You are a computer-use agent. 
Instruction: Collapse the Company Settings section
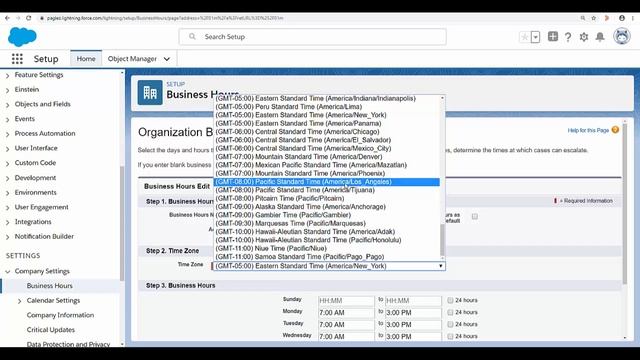click(x=7, y=271)
